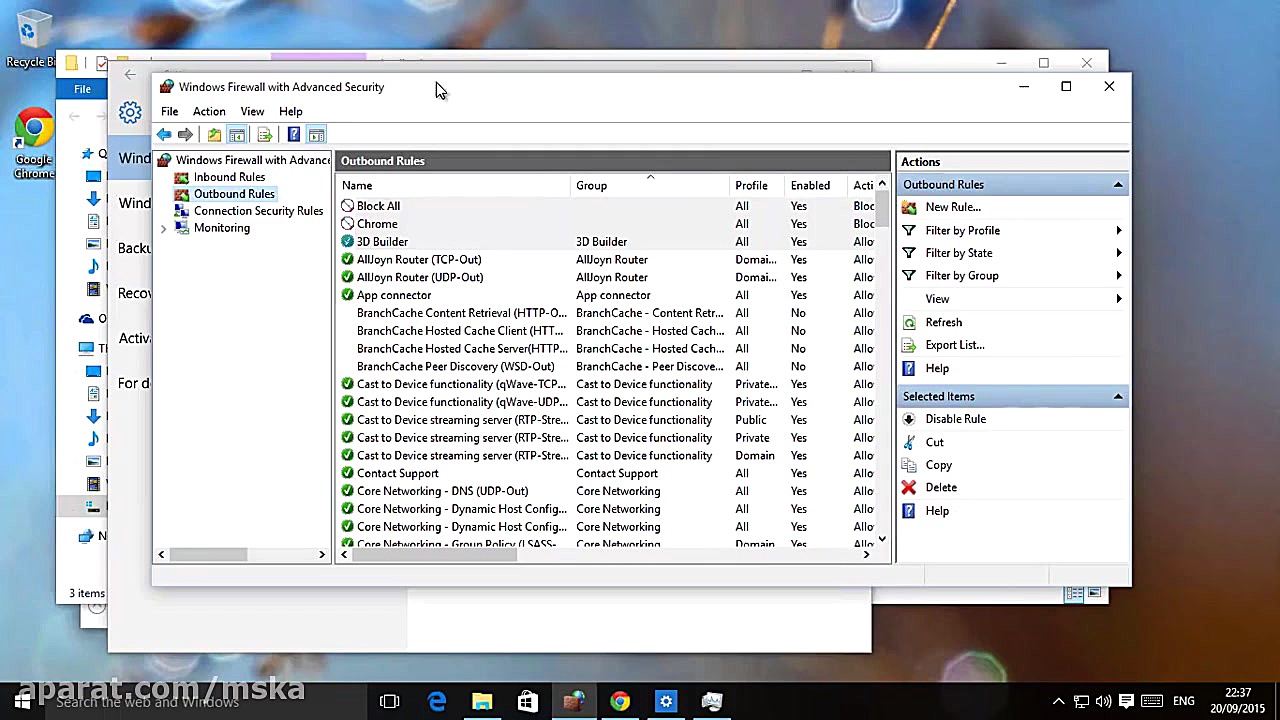The height and width of the screenshot is (720, 1280).
Task: Open the Filter by Group submenu arrow
Action: tap(1118, 276)
